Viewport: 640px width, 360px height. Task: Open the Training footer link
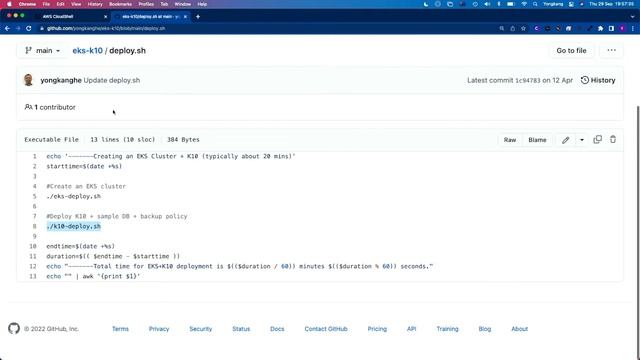point(447,329)
